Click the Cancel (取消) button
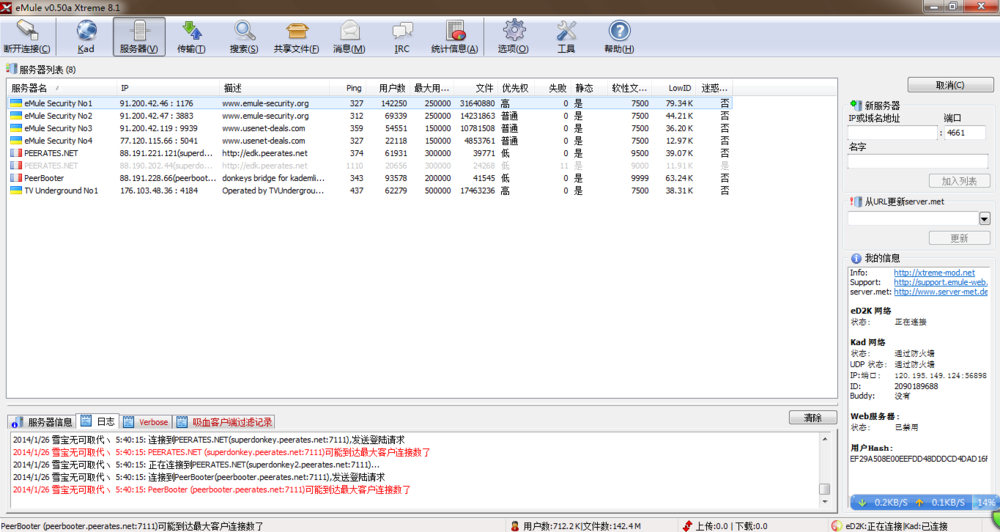Viewport: 1000px width, 532px height. pos(950,85)
